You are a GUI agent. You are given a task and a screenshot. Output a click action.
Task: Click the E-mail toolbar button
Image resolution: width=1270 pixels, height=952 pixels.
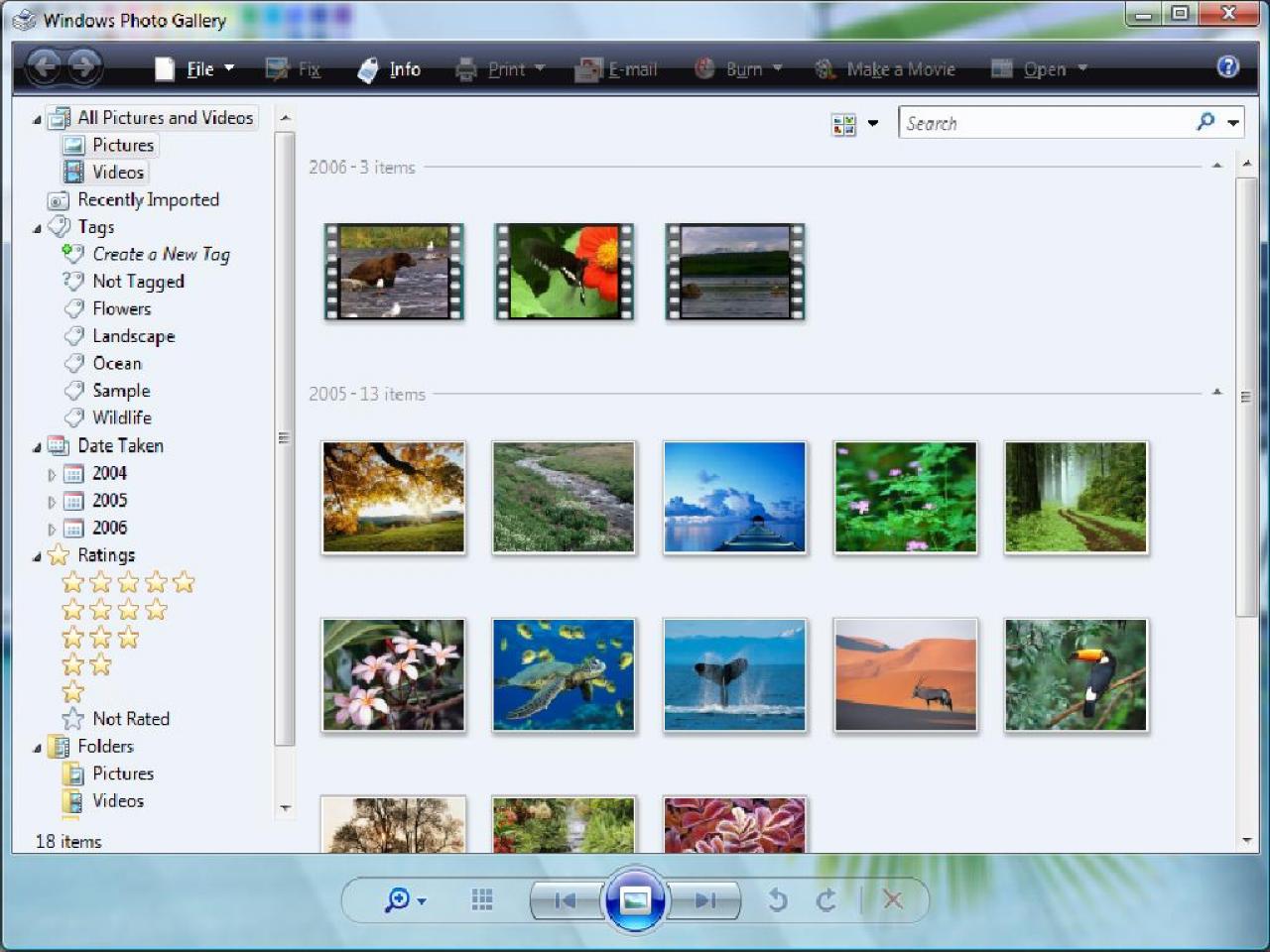[x=616, y=68]
